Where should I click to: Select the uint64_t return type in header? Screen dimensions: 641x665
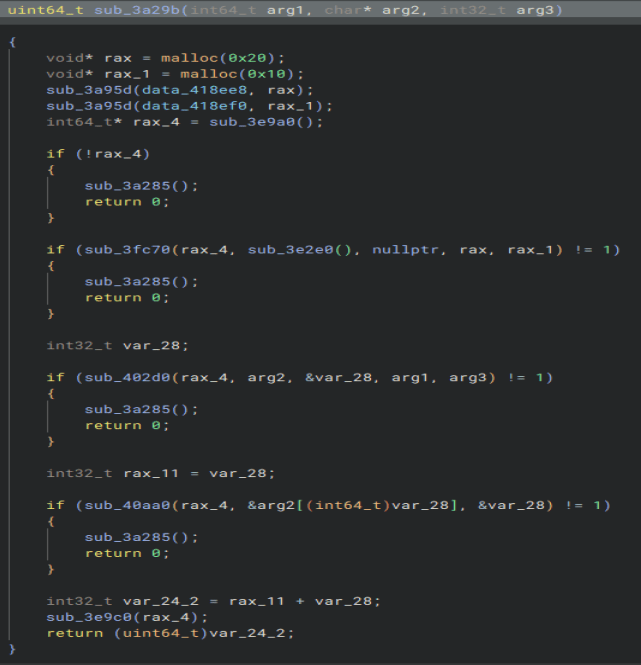pyautogui.click(x=46, y=10)
